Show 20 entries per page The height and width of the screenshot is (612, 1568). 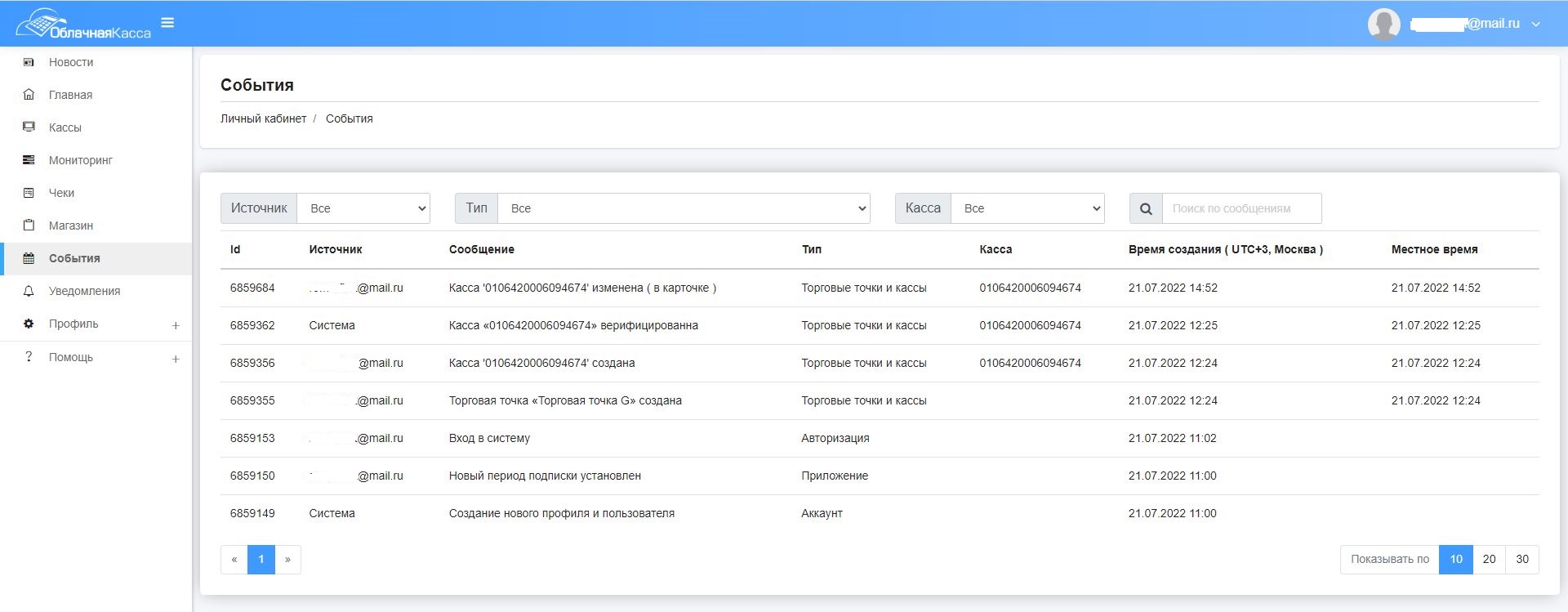click(x=1489, y=560)
